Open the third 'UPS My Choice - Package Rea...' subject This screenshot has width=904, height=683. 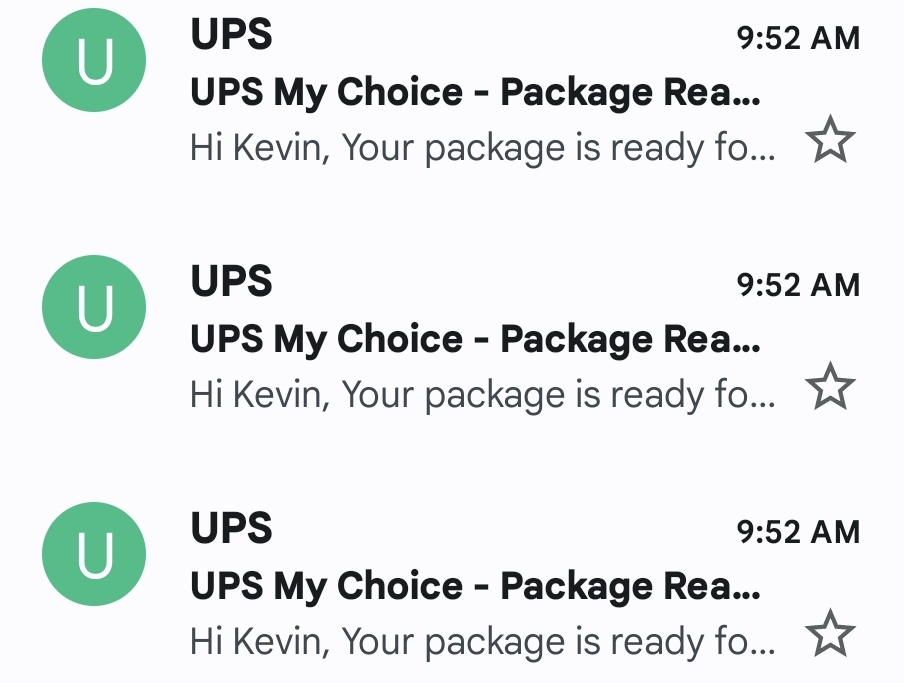476,586
